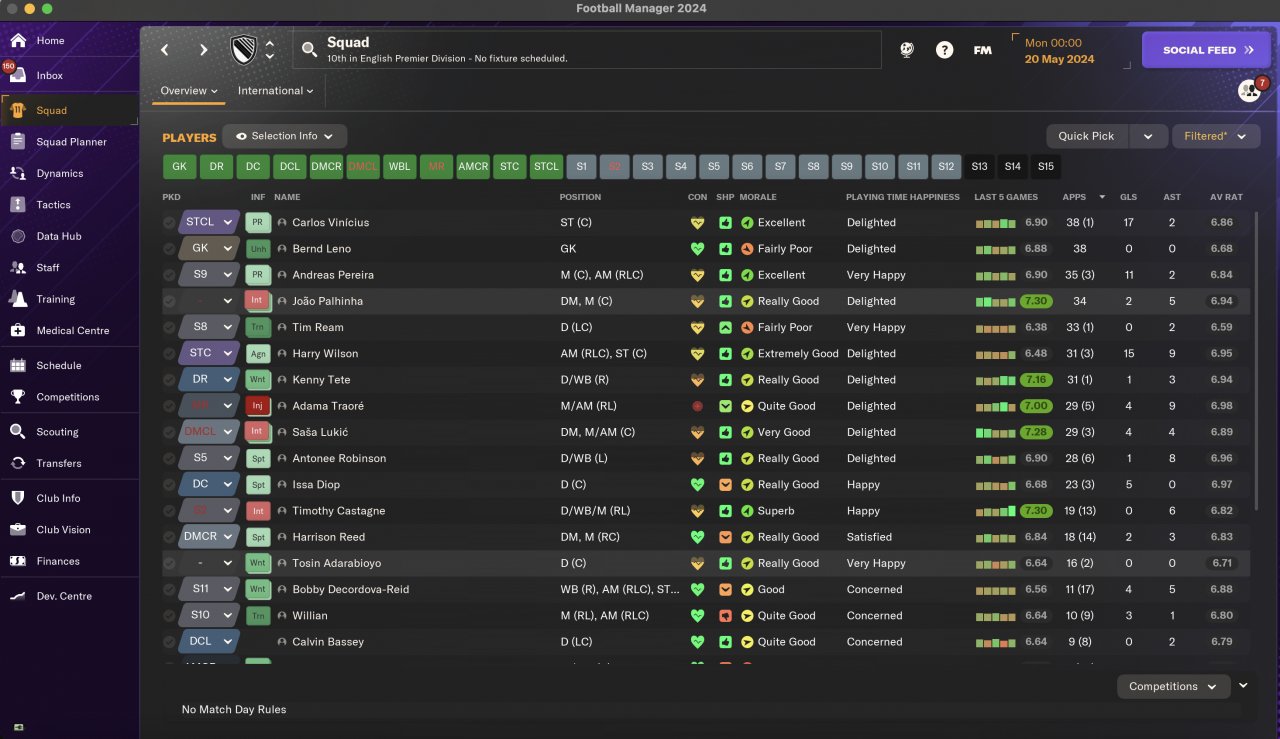Screen dimensions: 1280x739
Task: Sort the table by the MORALE column
Action: (x=758, y=197)
